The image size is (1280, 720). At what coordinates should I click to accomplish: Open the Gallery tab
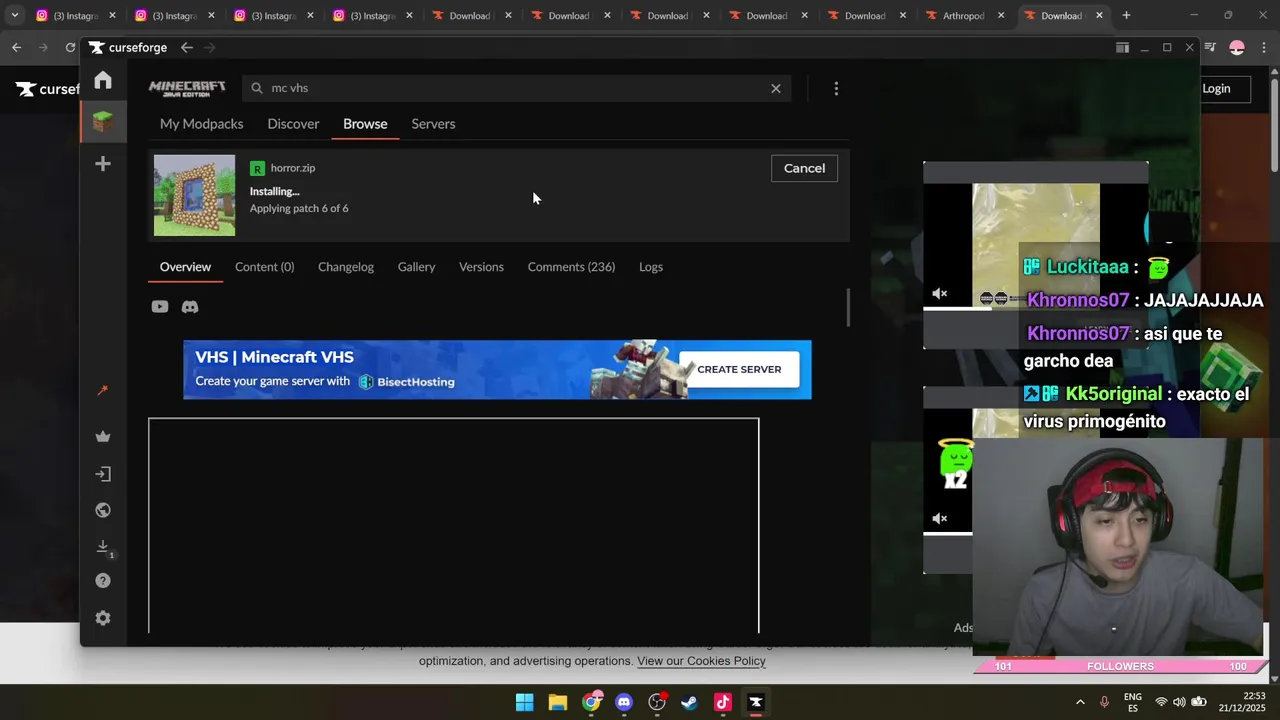coord(416,267)
